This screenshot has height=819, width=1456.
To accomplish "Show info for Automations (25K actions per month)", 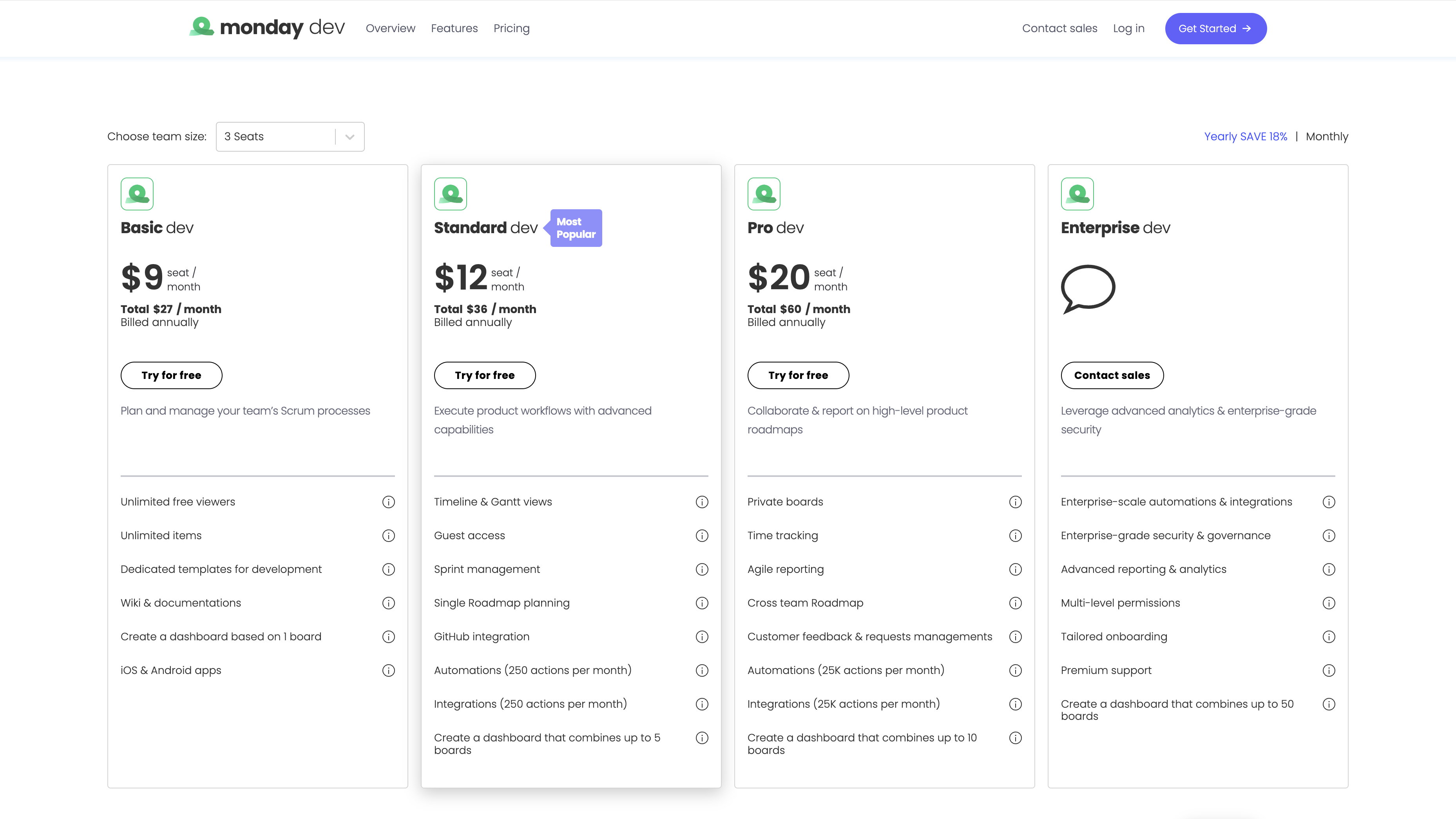I will point(1015,670).
